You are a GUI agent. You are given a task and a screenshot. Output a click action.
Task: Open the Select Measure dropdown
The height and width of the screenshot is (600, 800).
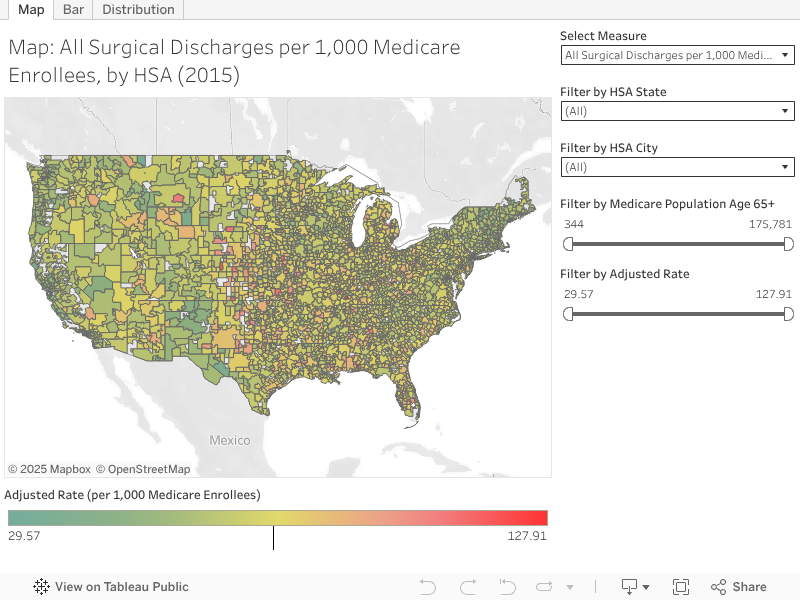(x=678, y=55)
